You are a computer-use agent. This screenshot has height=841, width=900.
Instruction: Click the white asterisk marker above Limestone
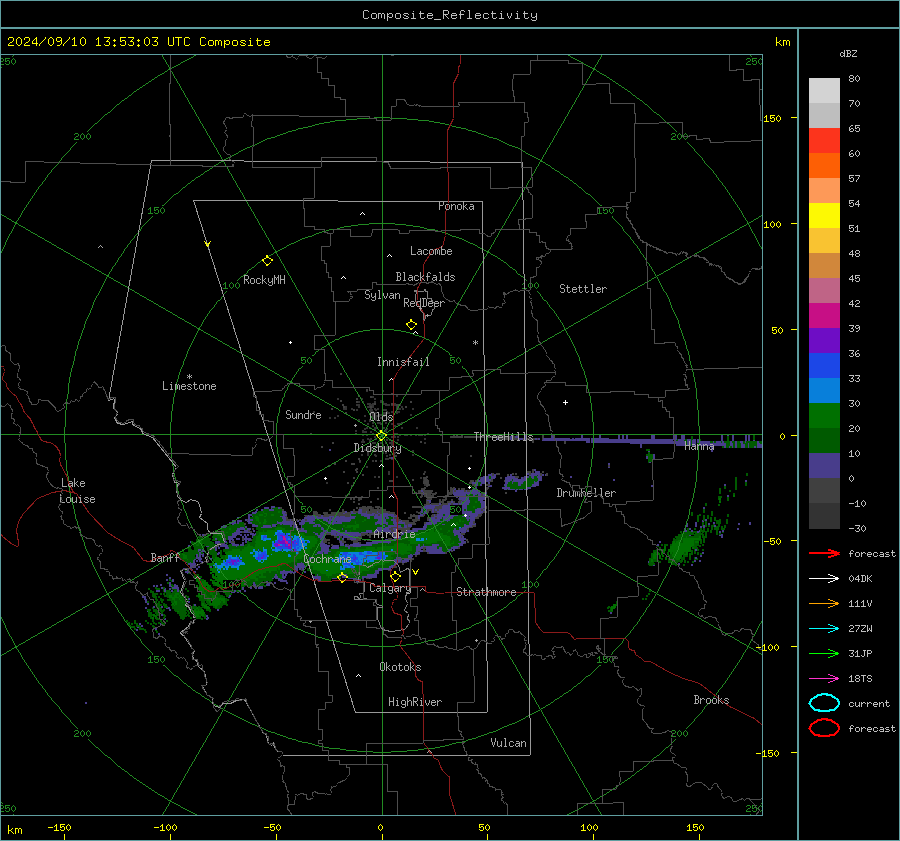click(x=189, y=377)
